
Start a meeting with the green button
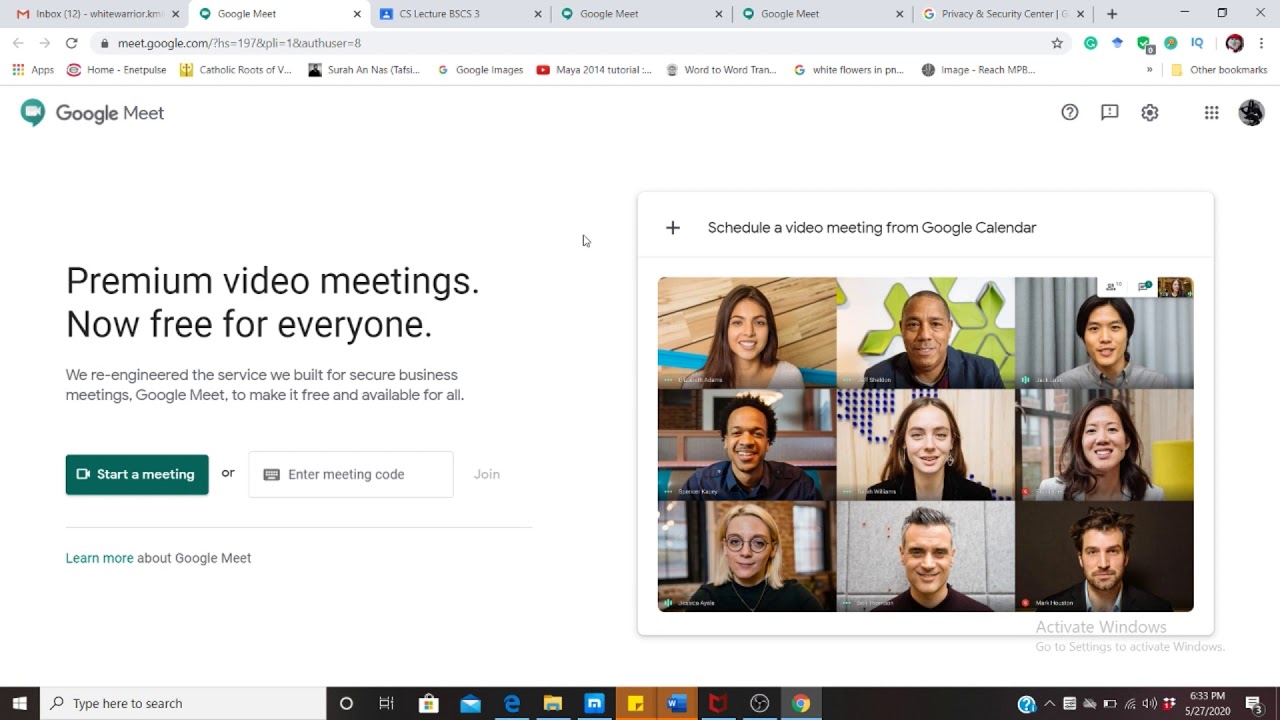click(137, 474)
